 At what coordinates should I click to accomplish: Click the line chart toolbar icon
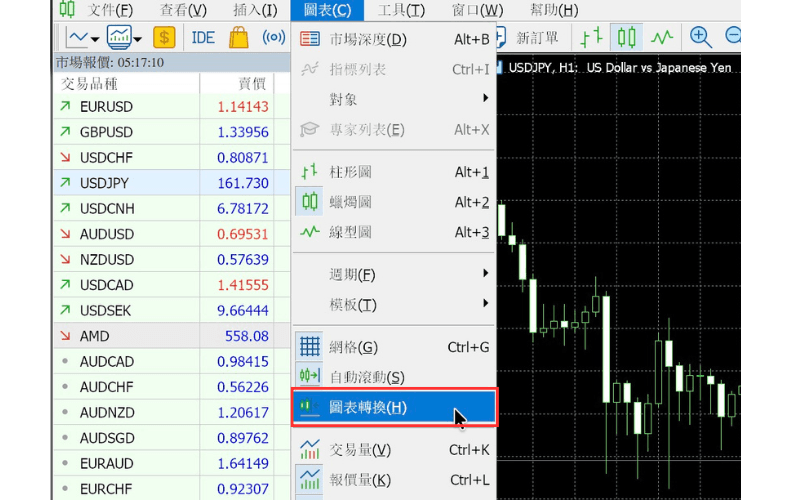click(x=78, y=37)
